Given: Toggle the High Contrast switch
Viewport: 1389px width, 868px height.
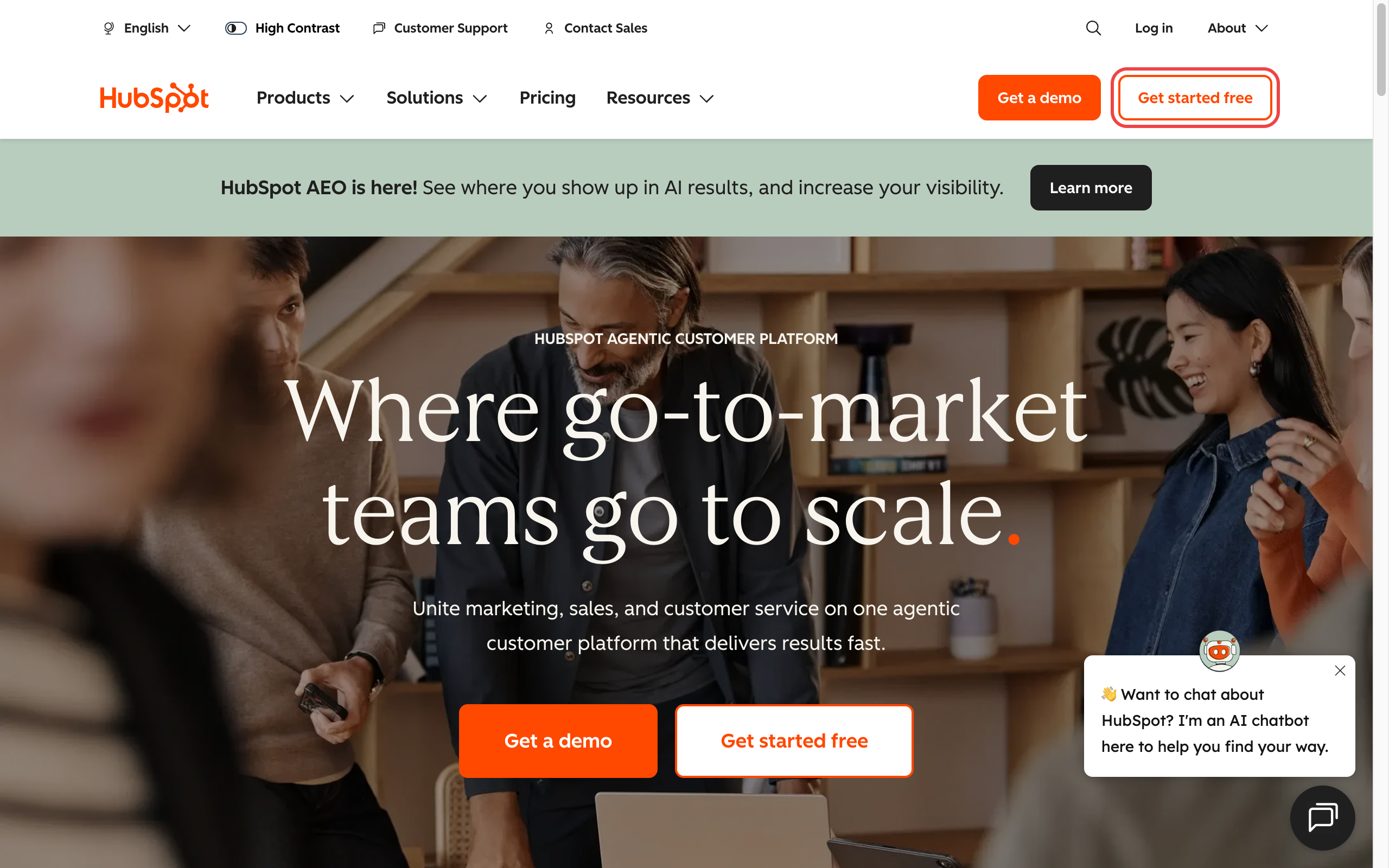Looking at the screenshot, I should click(236, 28).
